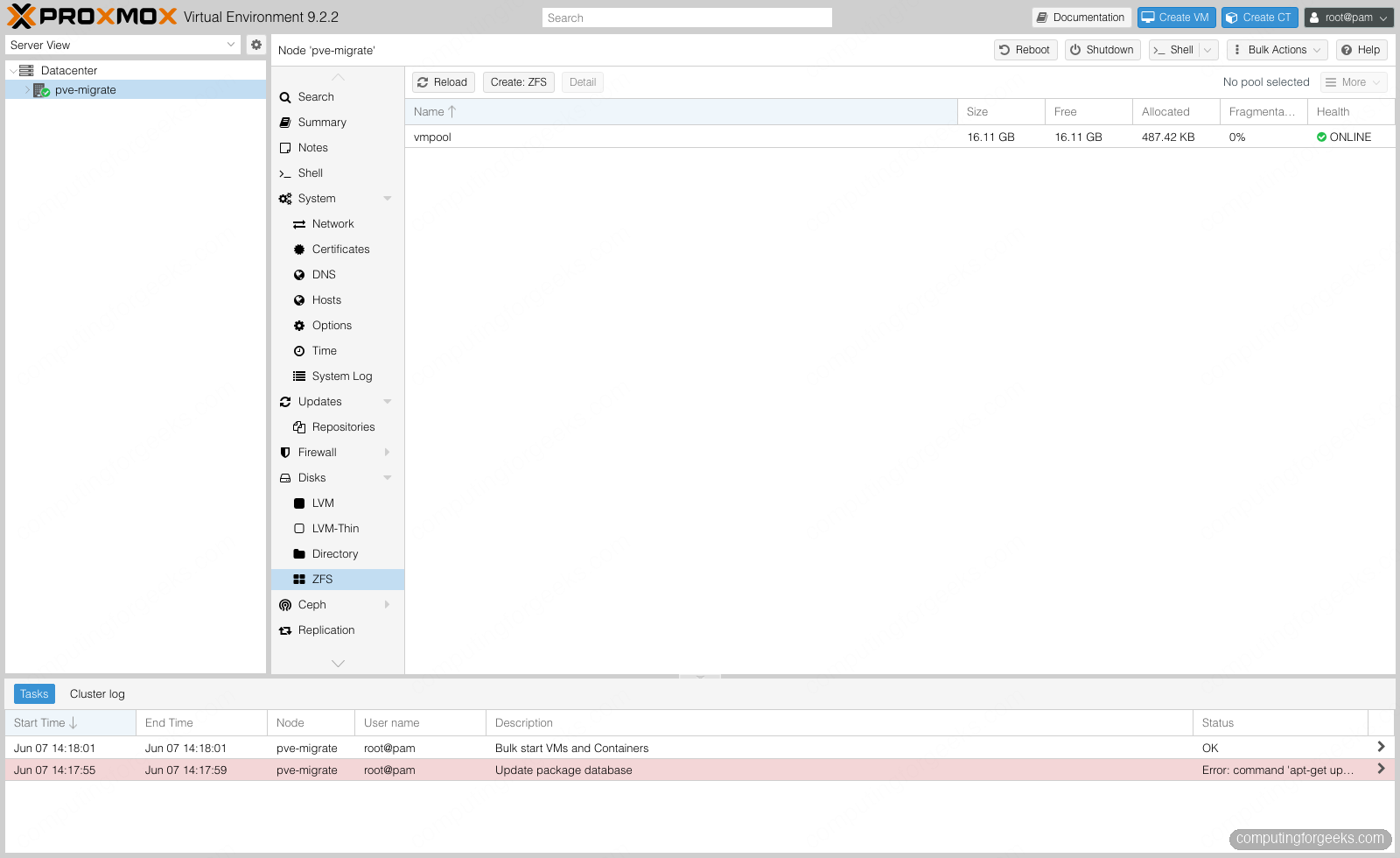Viewport: 1400px width, 858px height.
Task: Open the Network menu item
Action: 338,224
